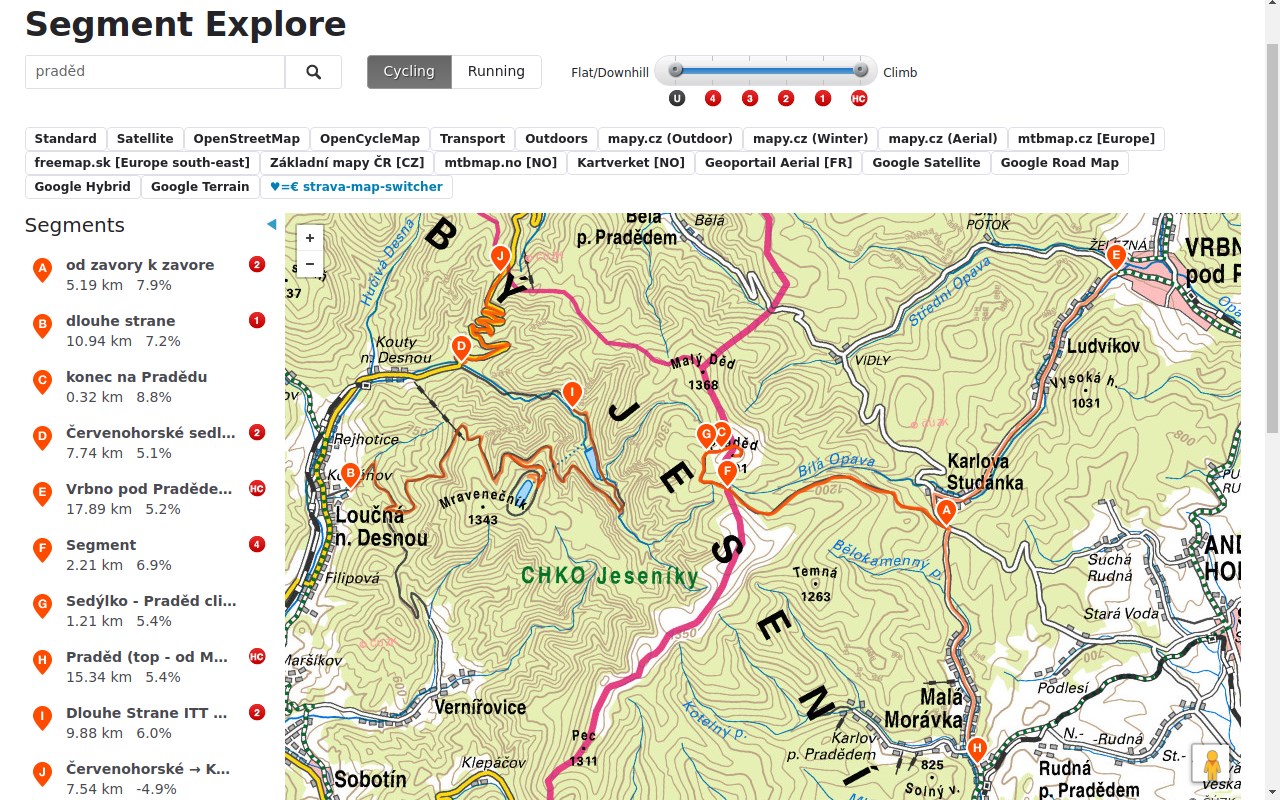Image resolution: width=1280 pixels, height=800 pixels.
Task: Click map marker D near Kouty
Action: (461, 348)
